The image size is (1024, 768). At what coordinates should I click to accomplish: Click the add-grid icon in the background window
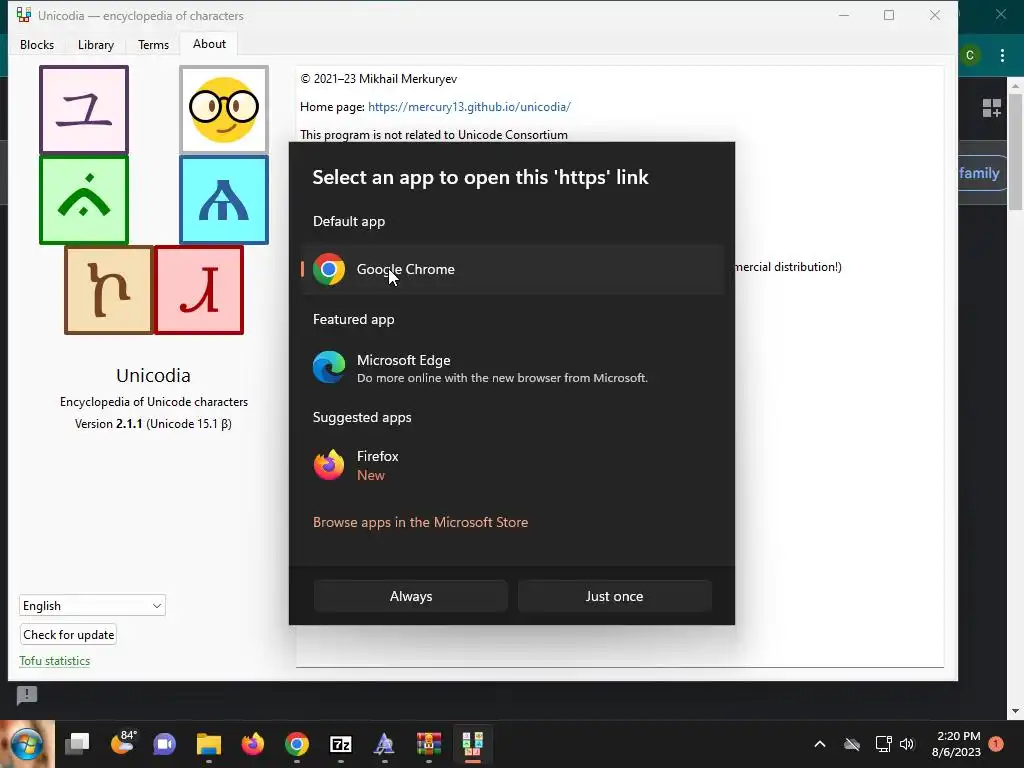point(991,108)
